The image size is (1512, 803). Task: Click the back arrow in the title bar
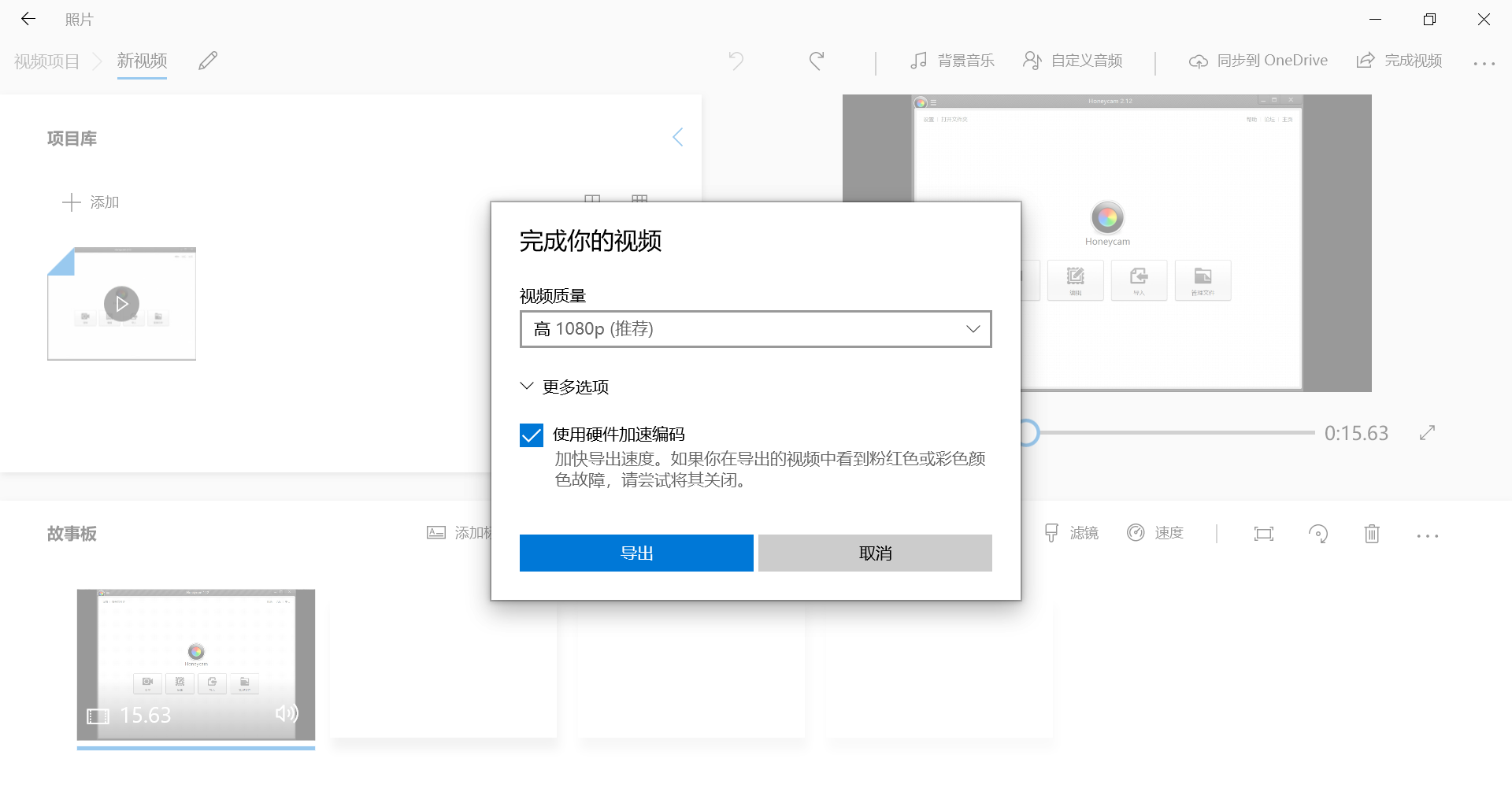coord(28,19)
